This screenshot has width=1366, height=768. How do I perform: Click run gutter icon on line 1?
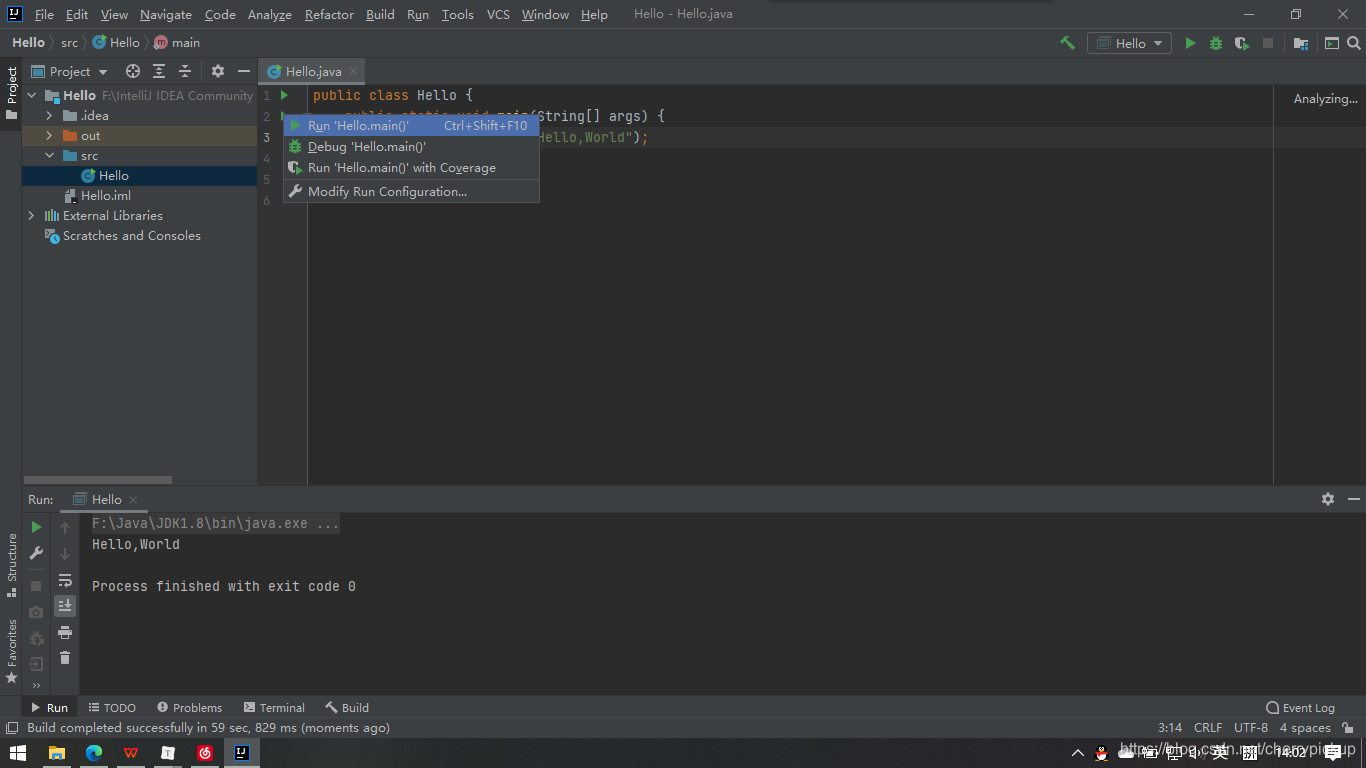pos(285,95)
